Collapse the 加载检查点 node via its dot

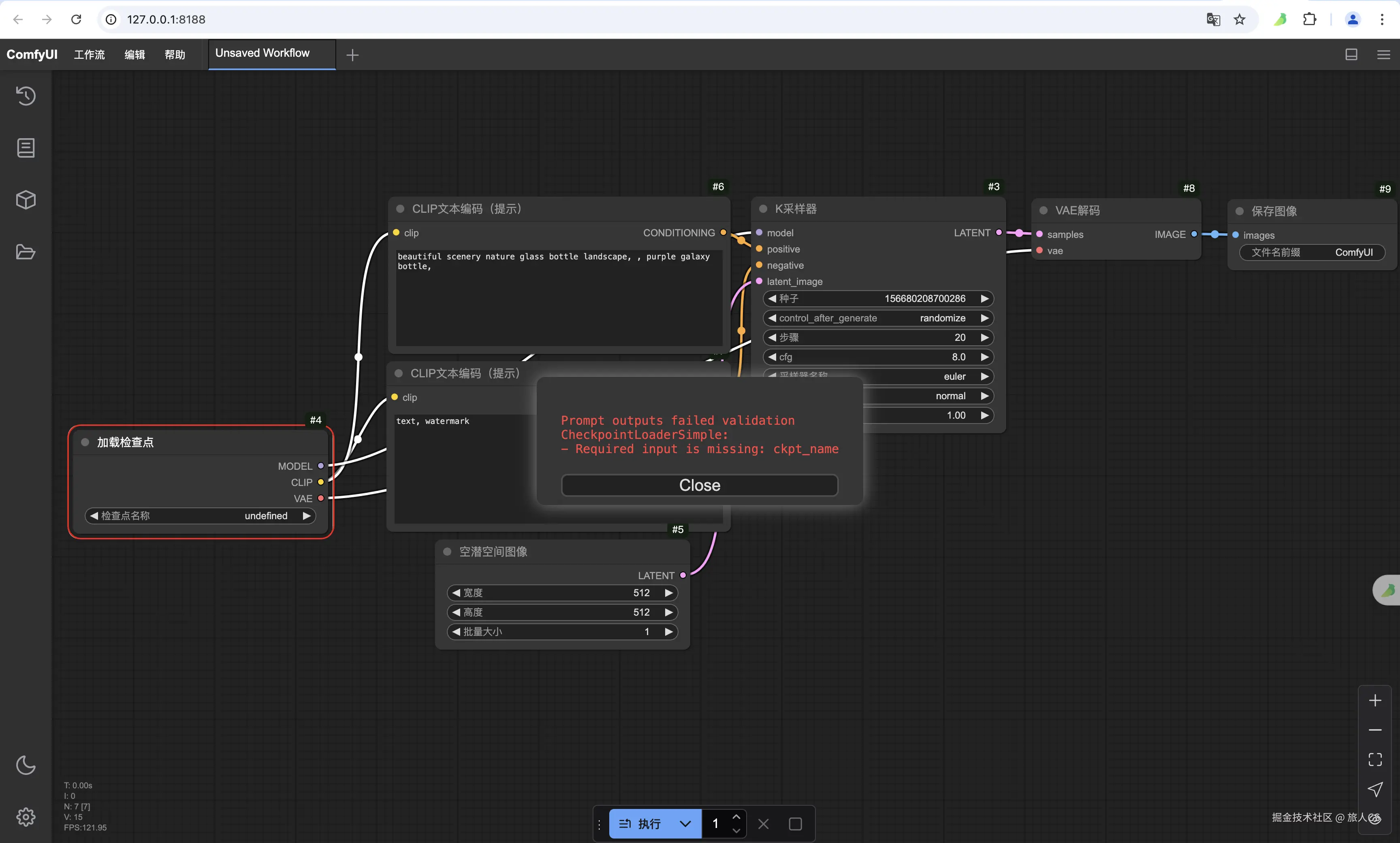click(x=85, y=442)
